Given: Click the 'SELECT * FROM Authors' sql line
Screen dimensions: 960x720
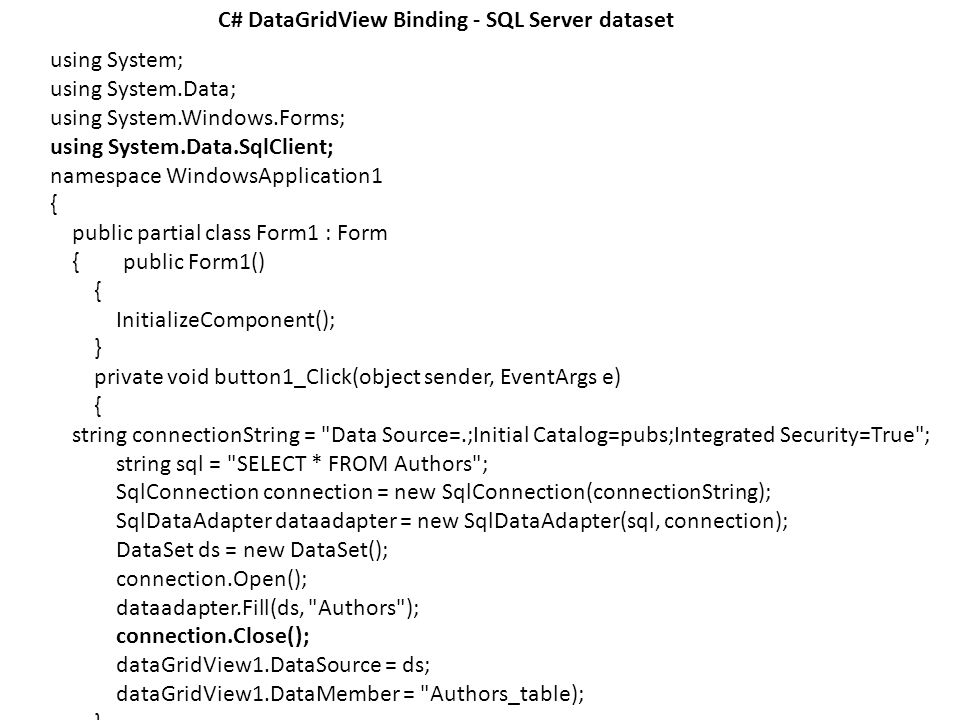Looking at the screenshot, I should click(302, 464).
